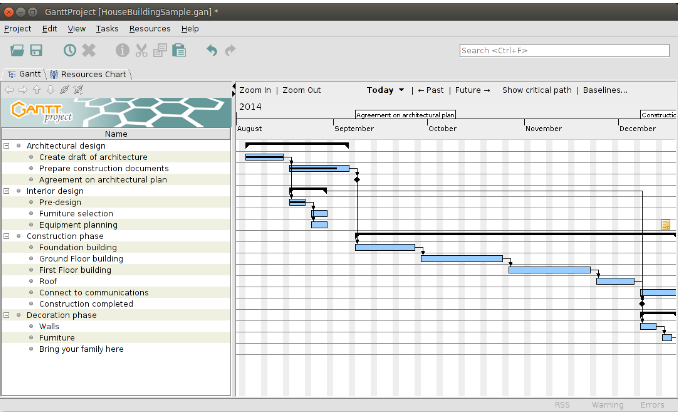Screen dimensions: 678x412
Task: Click the Search input field
Action: tap(564, 50)
